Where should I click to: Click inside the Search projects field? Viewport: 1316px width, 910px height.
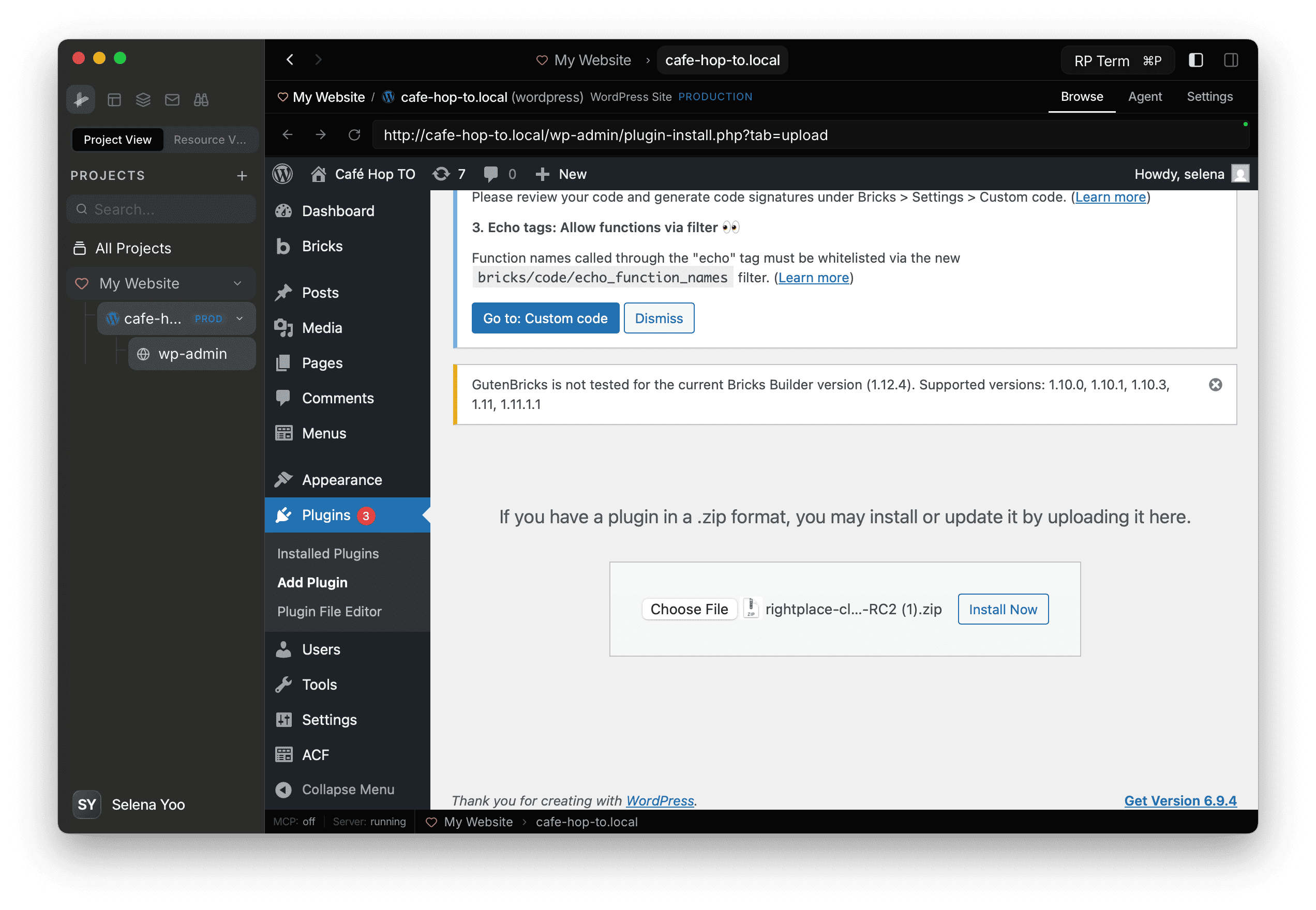[161, 209]
